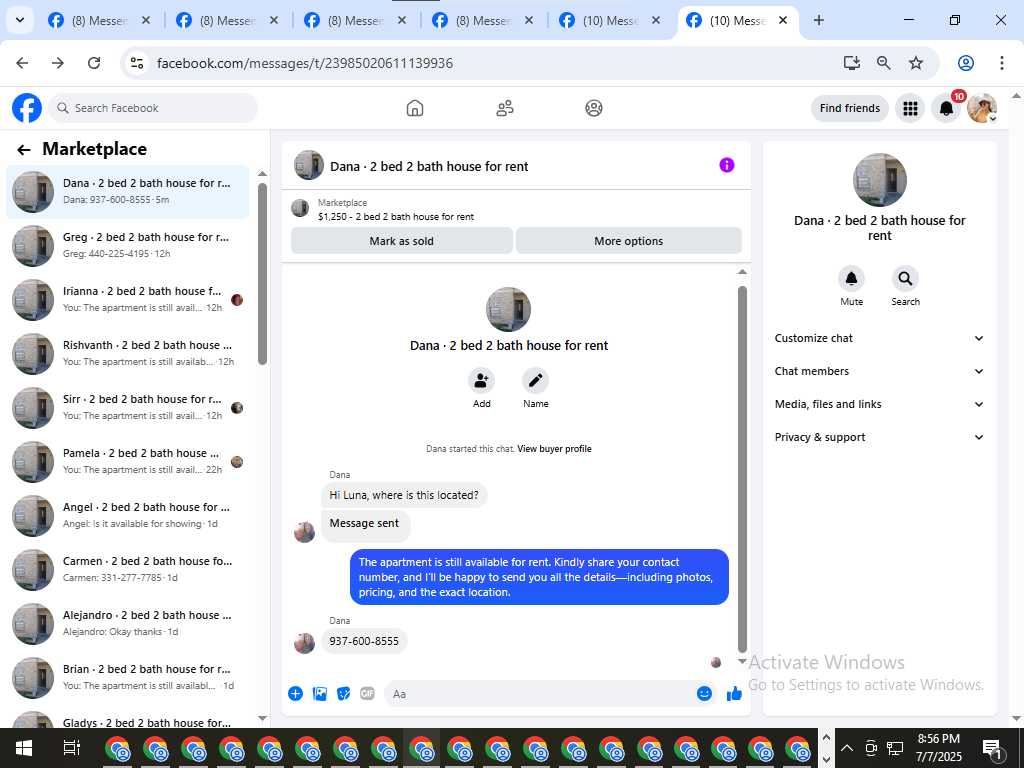Switch to the first (8) Messenger tab
Screen dimensions: 1024x768
click(x=99, y=21)
